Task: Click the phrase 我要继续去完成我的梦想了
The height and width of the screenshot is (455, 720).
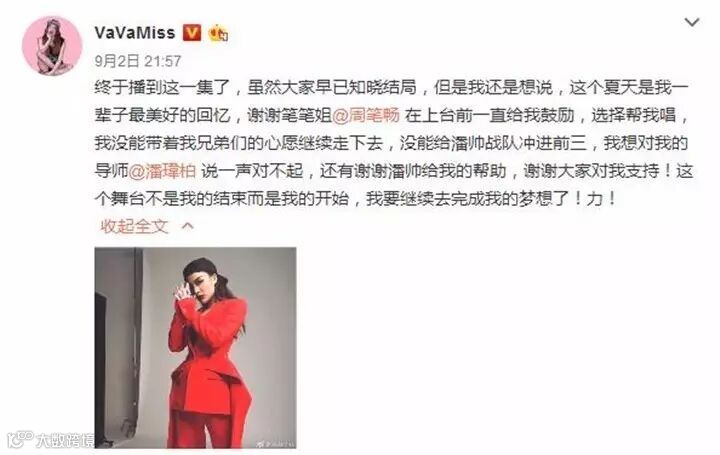Action: coord(468,199)
